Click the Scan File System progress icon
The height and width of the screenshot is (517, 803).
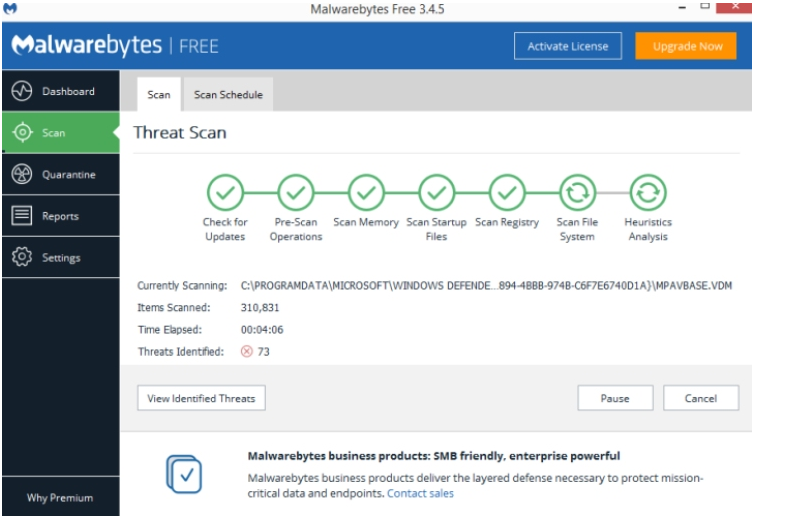coord(578,193)
